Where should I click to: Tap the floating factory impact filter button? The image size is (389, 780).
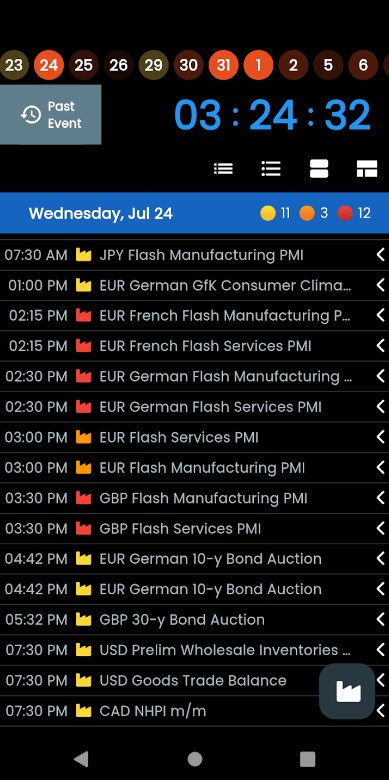pyautogui.click(x=347, y=691)
